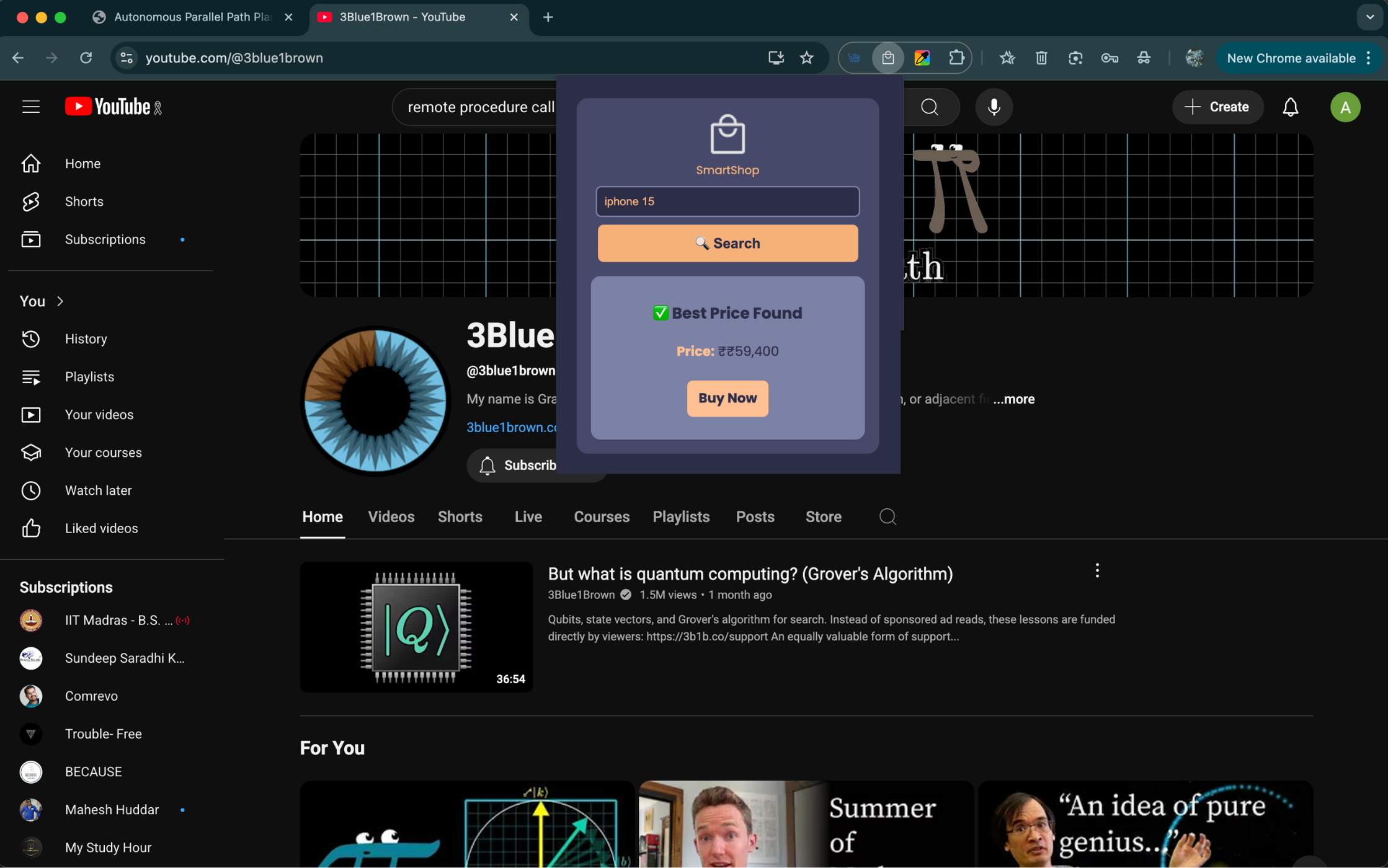The image size is (1388, 868).
Task: Open the password key toolbar icon
Action: point(1109,58)
